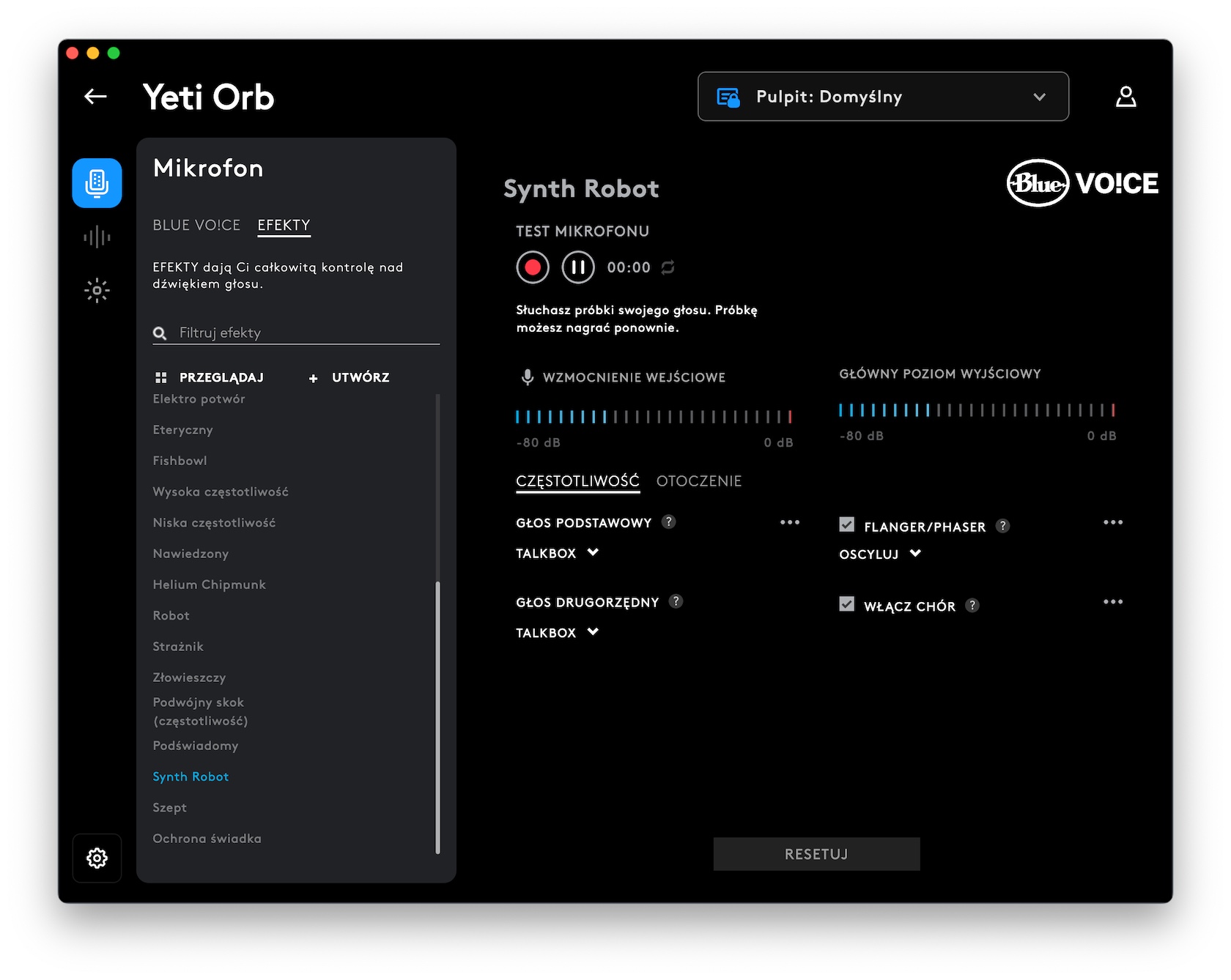The image size is (1231, 980).
Task: Open the user account profile icon
Action: [x=1125, y=97]
